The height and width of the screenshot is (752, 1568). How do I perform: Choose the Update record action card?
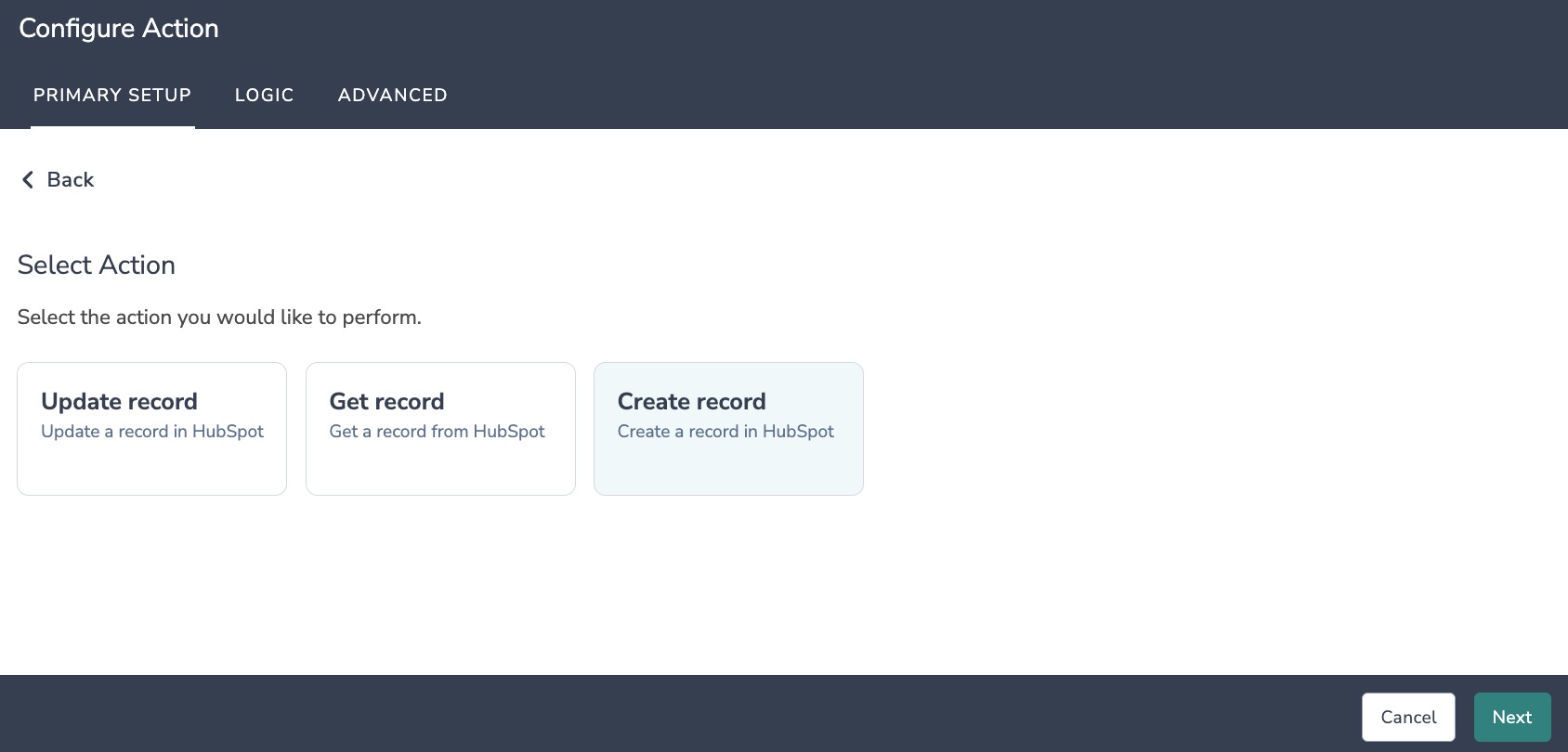(151, 429)
